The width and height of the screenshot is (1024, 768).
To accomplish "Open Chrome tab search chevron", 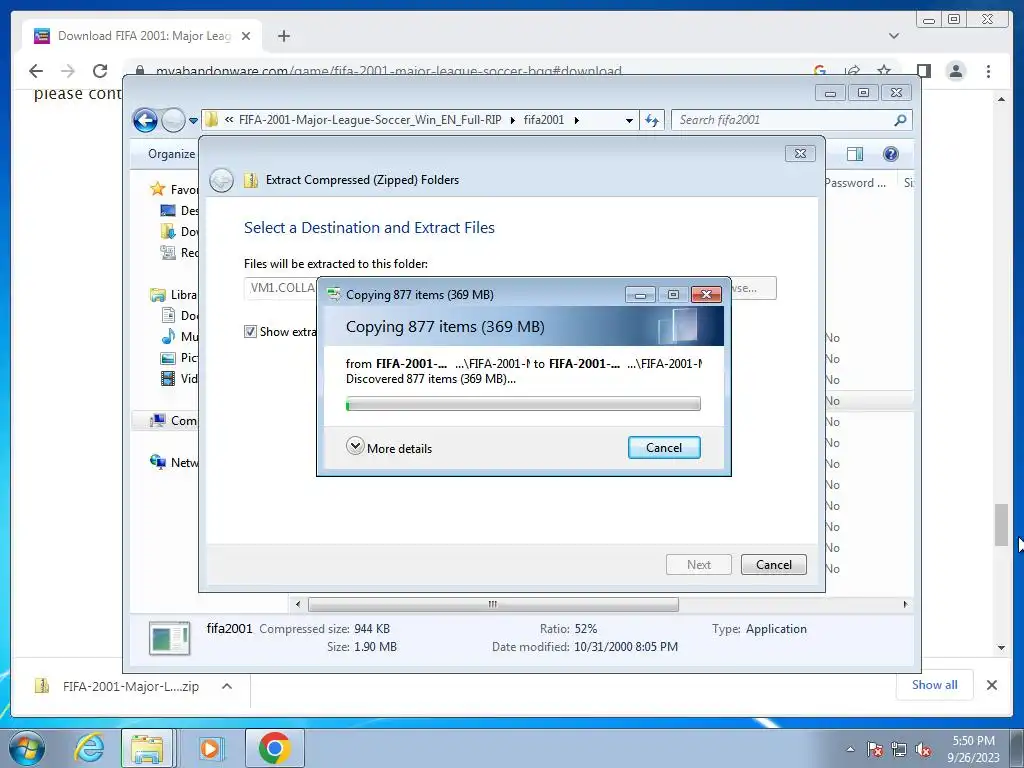I will click(x=893, y=36).
